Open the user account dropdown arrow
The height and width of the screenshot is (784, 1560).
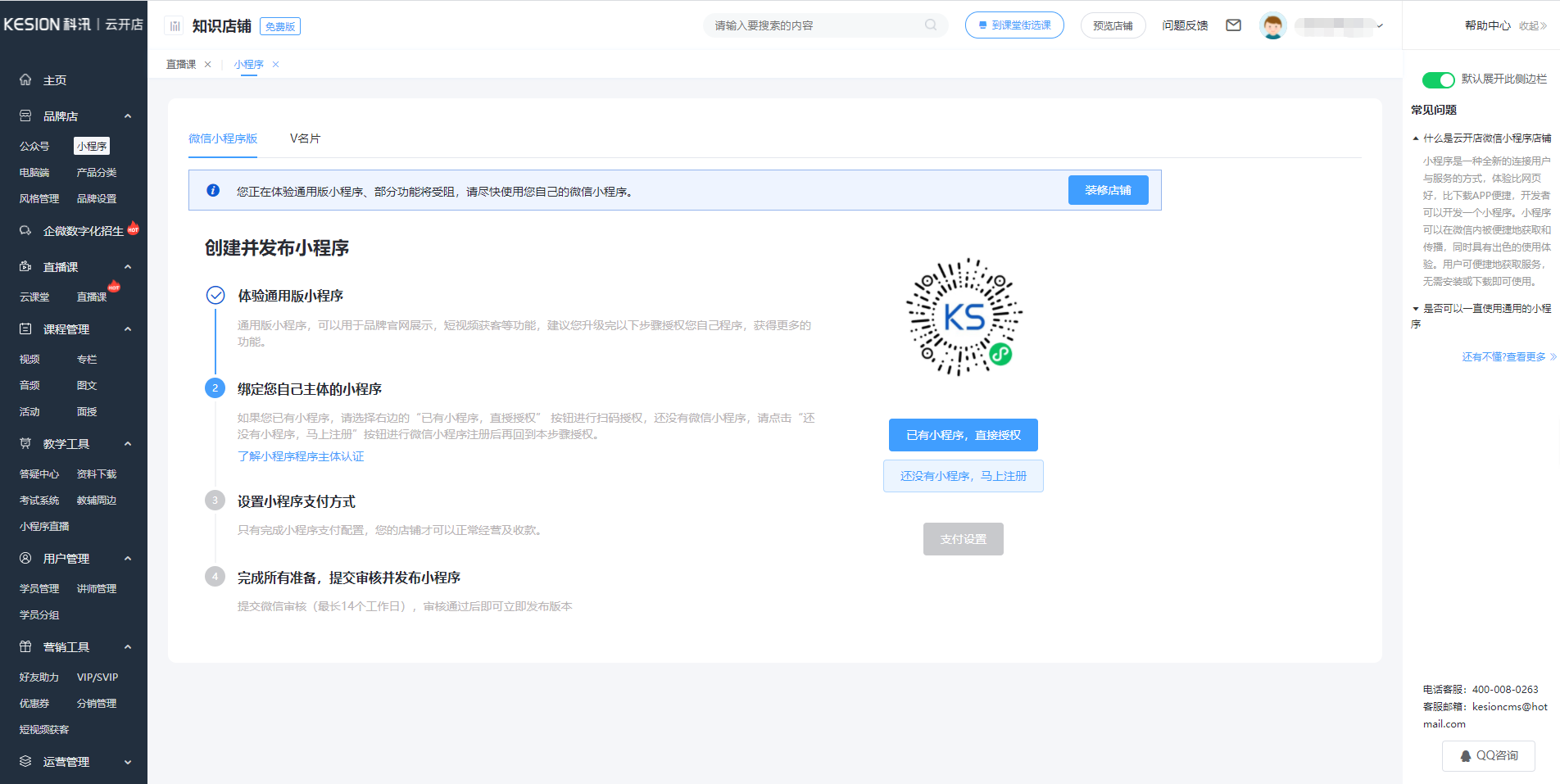pyautogui.click(x=1380, y=26)
